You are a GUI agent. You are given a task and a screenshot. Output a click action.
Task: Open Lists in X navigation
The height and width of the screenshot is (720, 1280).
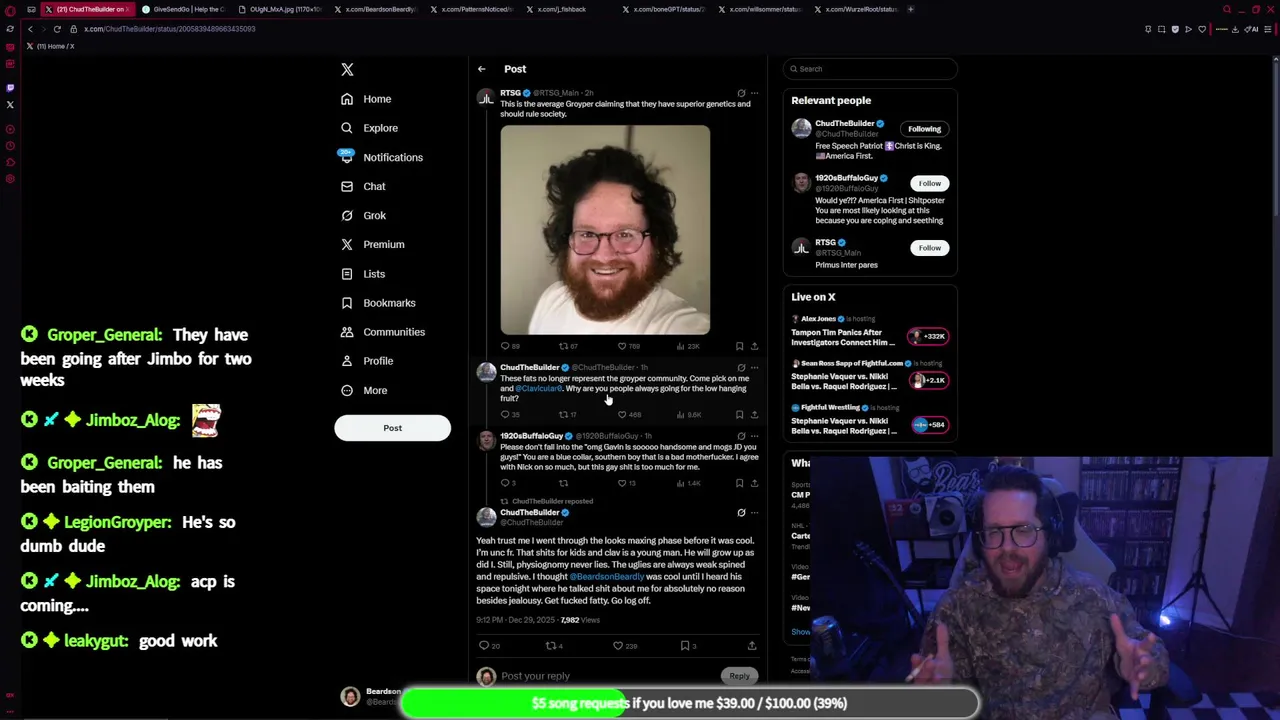pyautogui.click(x=363, y=274)
